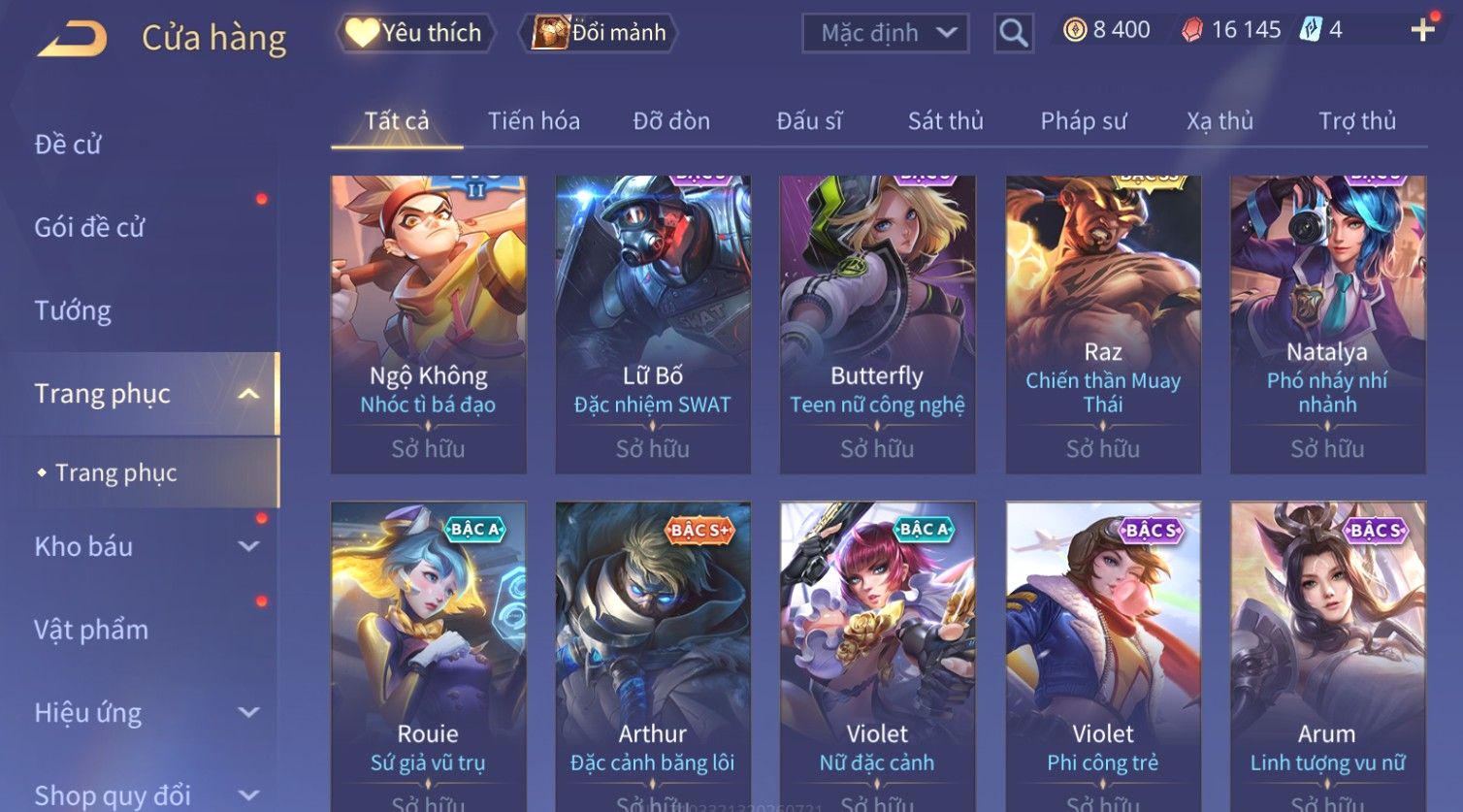Screen dimensions: 1463x812
Task: Tap the blue voucher currency icon
Action: coord(1311,30)
